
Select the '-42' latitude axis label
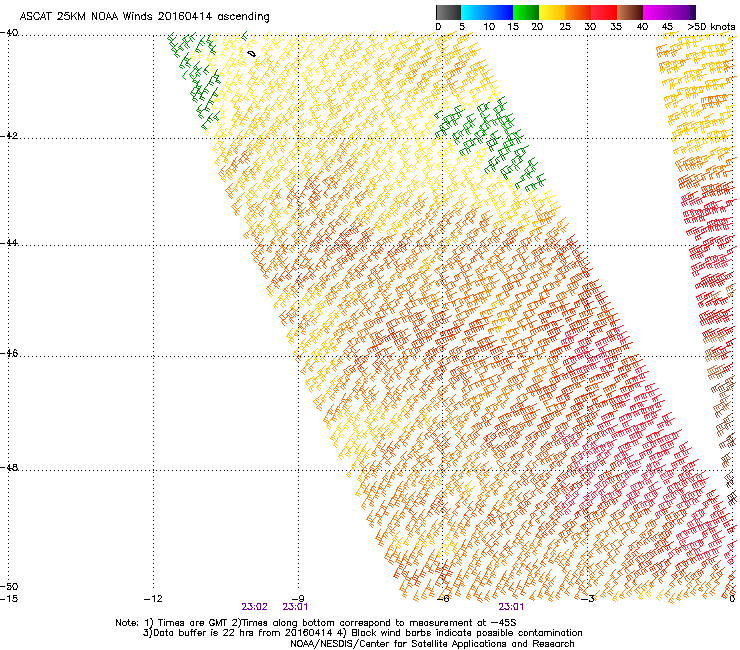(x=9, y=136)
